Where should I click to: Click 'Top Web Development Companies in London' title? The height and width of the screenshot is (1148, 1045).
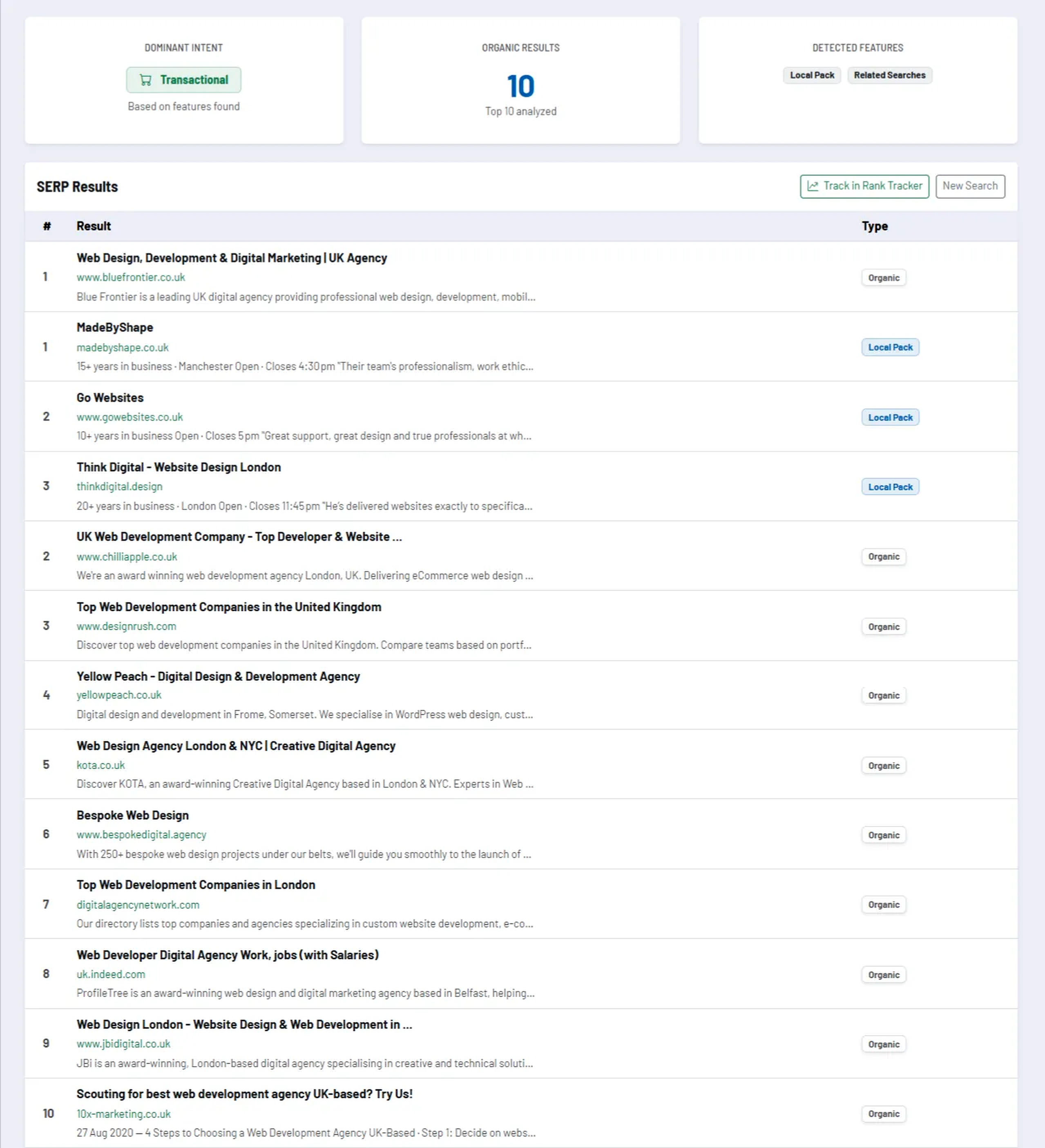click(x=196, y=884)
